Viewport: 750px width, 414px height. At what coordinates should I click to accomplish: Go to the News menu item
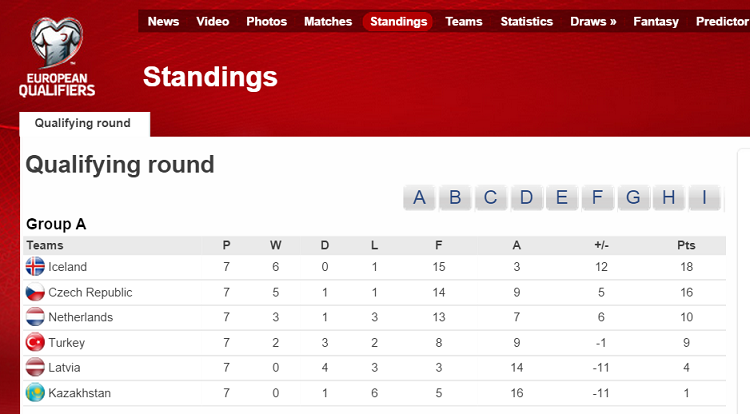coord(163,21)
